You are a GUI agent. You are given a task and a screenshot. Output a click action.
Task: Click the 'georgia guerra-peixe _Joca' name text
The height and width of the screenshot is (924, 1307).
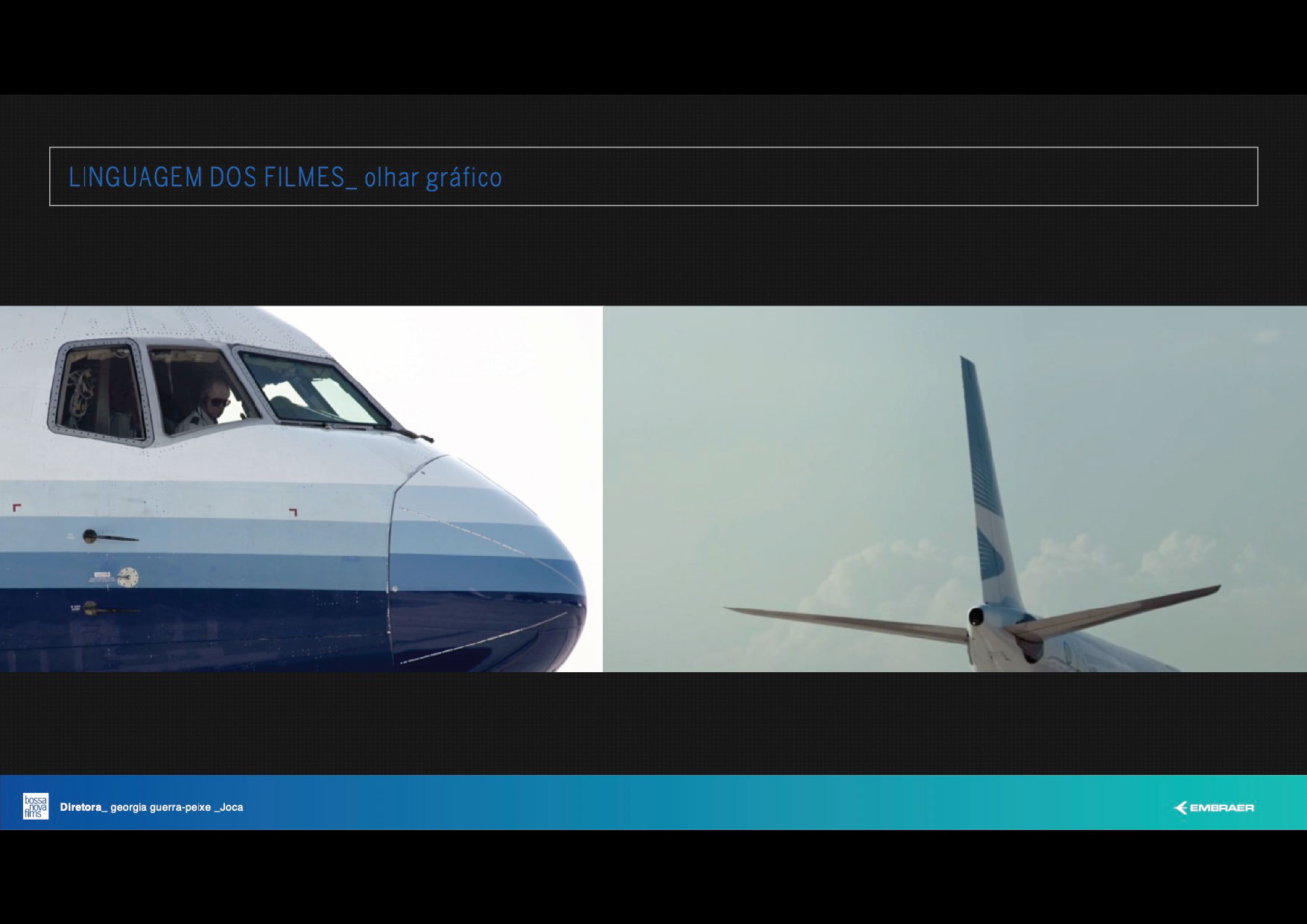(x=177, y=807)
